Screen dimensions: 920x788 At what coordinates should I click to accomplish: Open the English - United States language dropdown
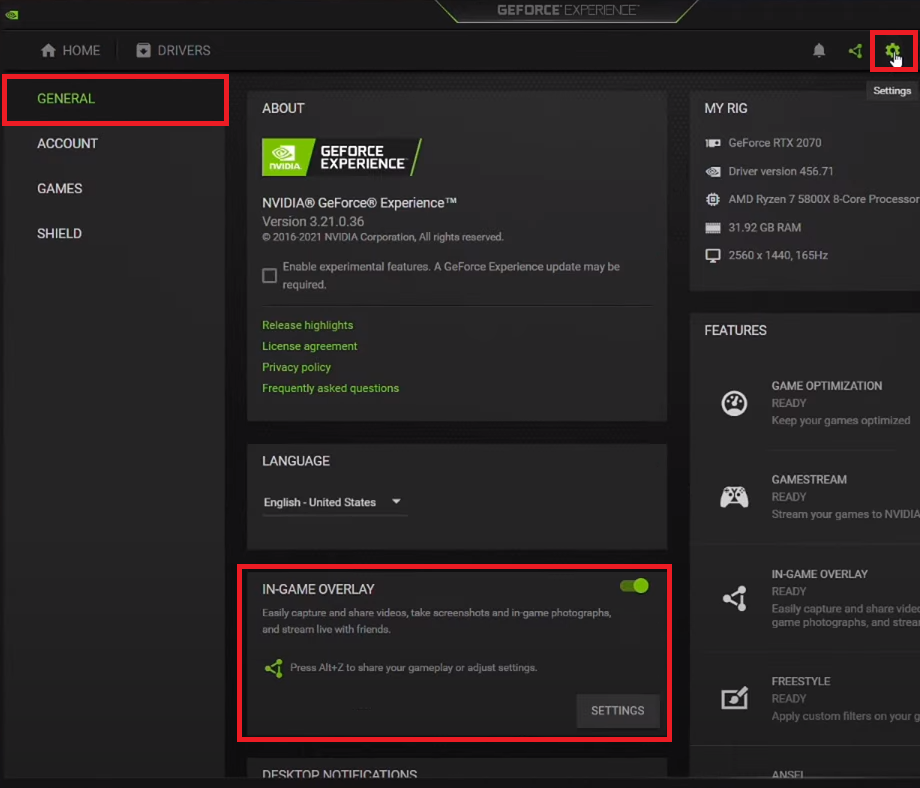point(334,502)
